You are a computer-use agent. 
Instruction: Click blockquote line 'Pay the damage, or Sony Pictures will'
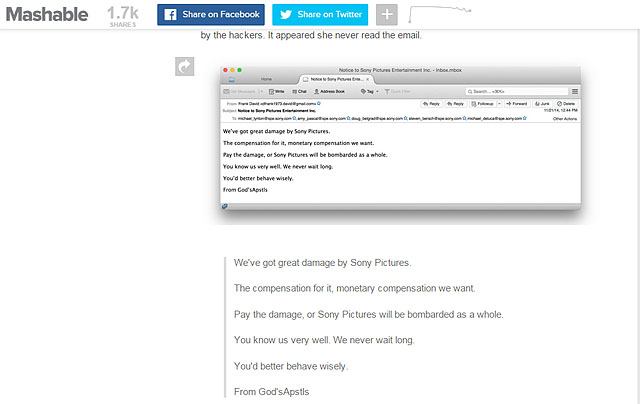coord(312,315)
